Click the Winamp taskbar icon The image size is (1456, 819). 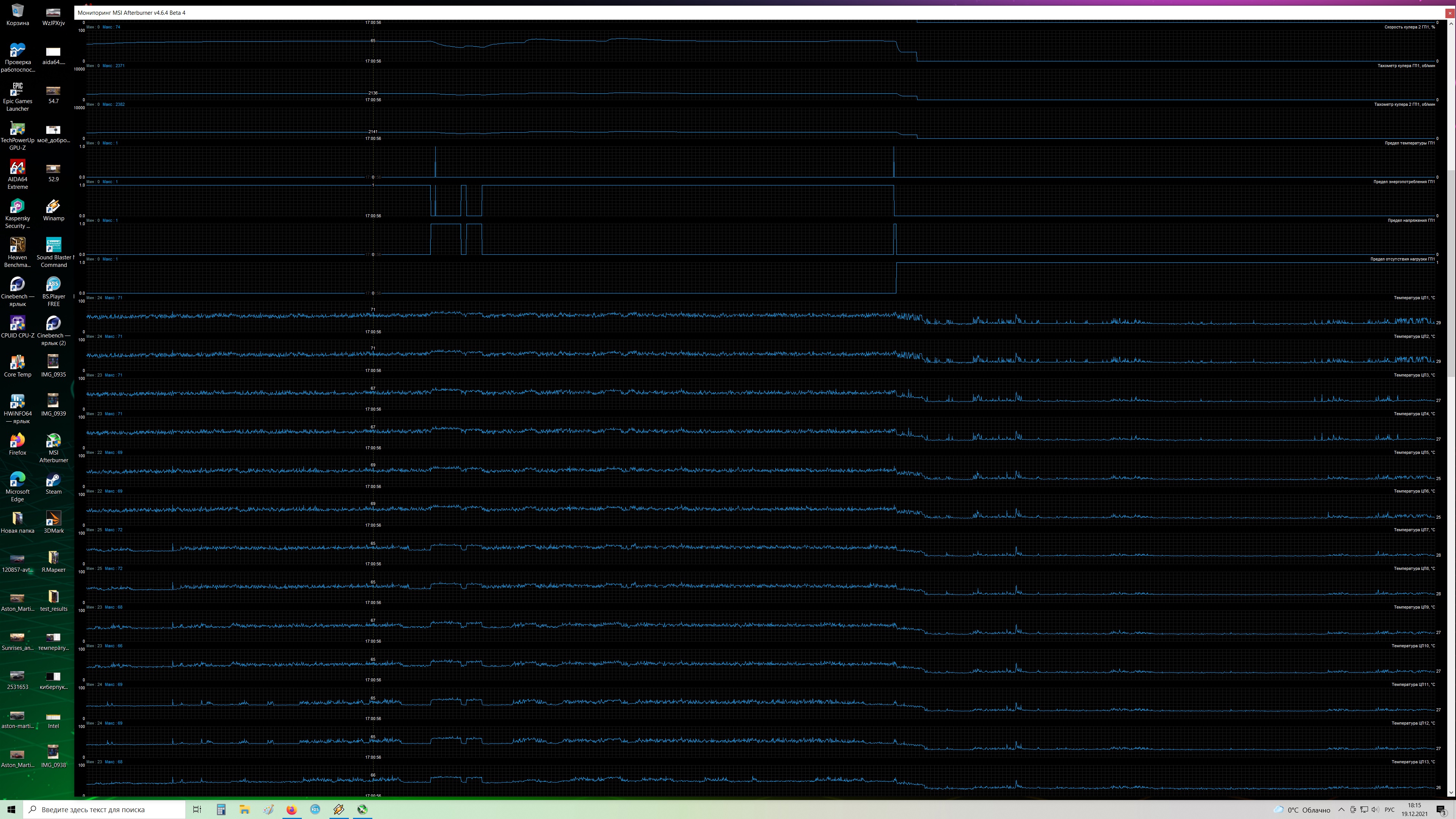tap(339, 810)
